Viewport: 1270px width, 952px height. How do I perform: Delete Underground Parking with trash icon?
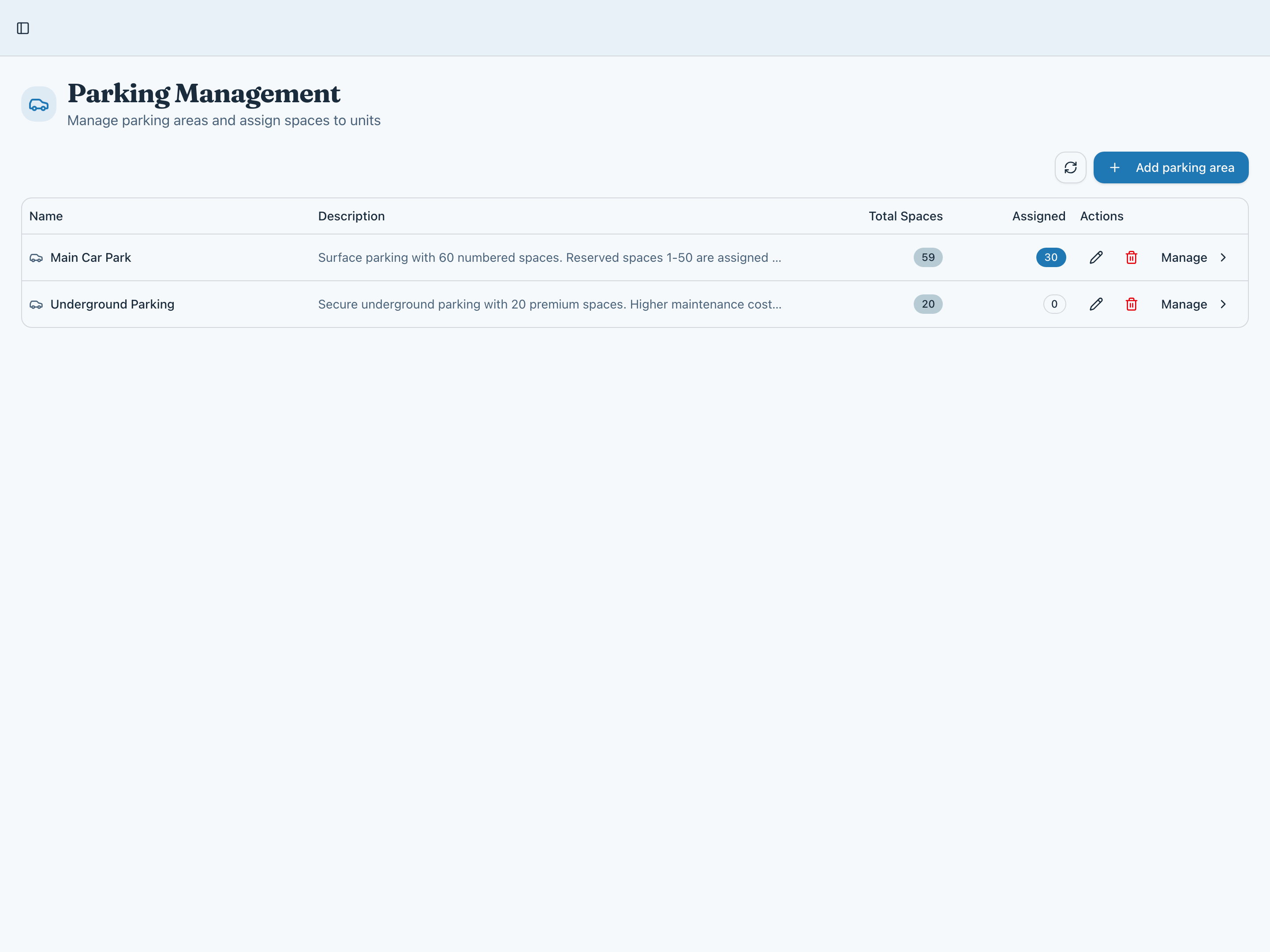click(1131, 304)
